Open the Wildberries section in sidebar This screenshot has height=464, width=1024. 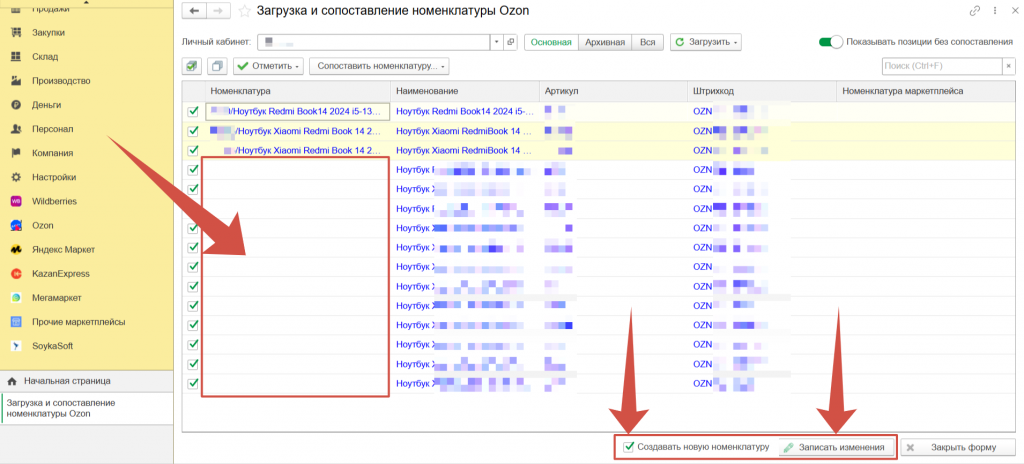[x=54, y=201]
